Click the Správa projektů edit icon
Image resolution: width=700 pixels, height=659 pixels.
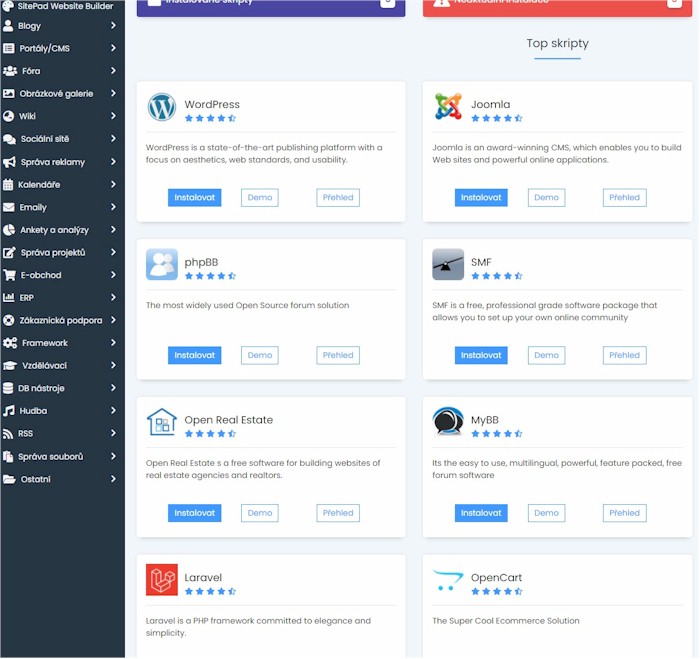[x=9, y=252]
